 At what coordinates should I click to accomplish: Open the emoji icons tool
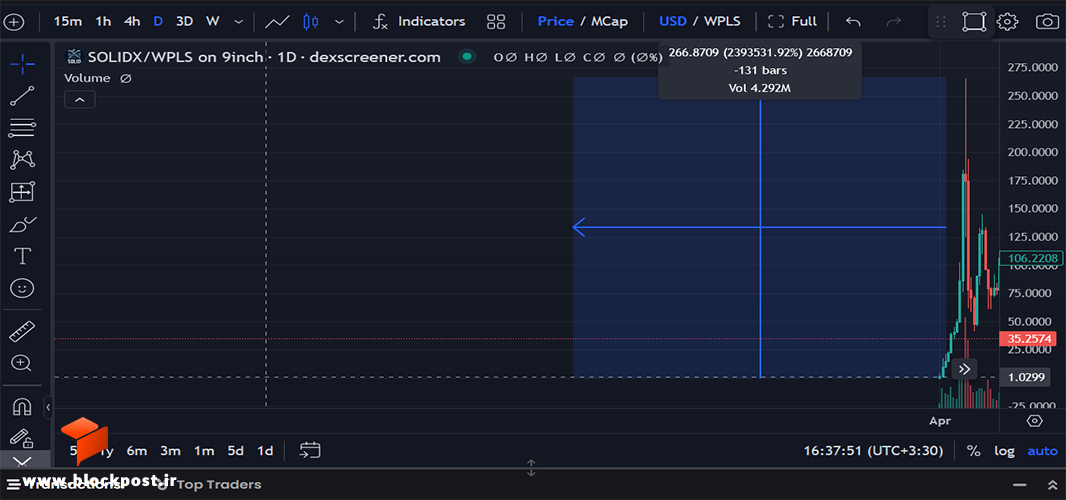coord(22,288)
